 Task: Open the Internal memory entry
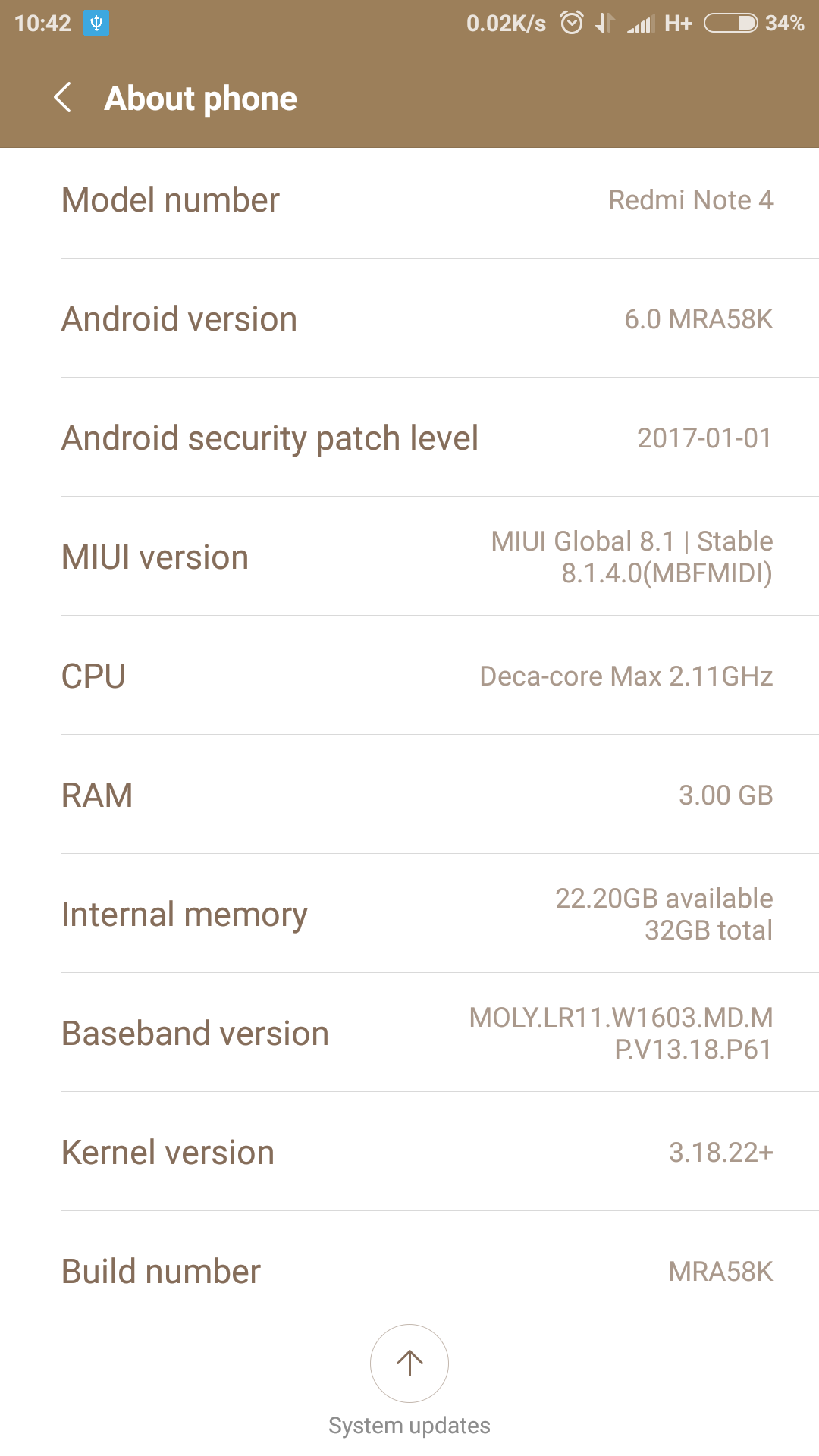click(409, 915)
